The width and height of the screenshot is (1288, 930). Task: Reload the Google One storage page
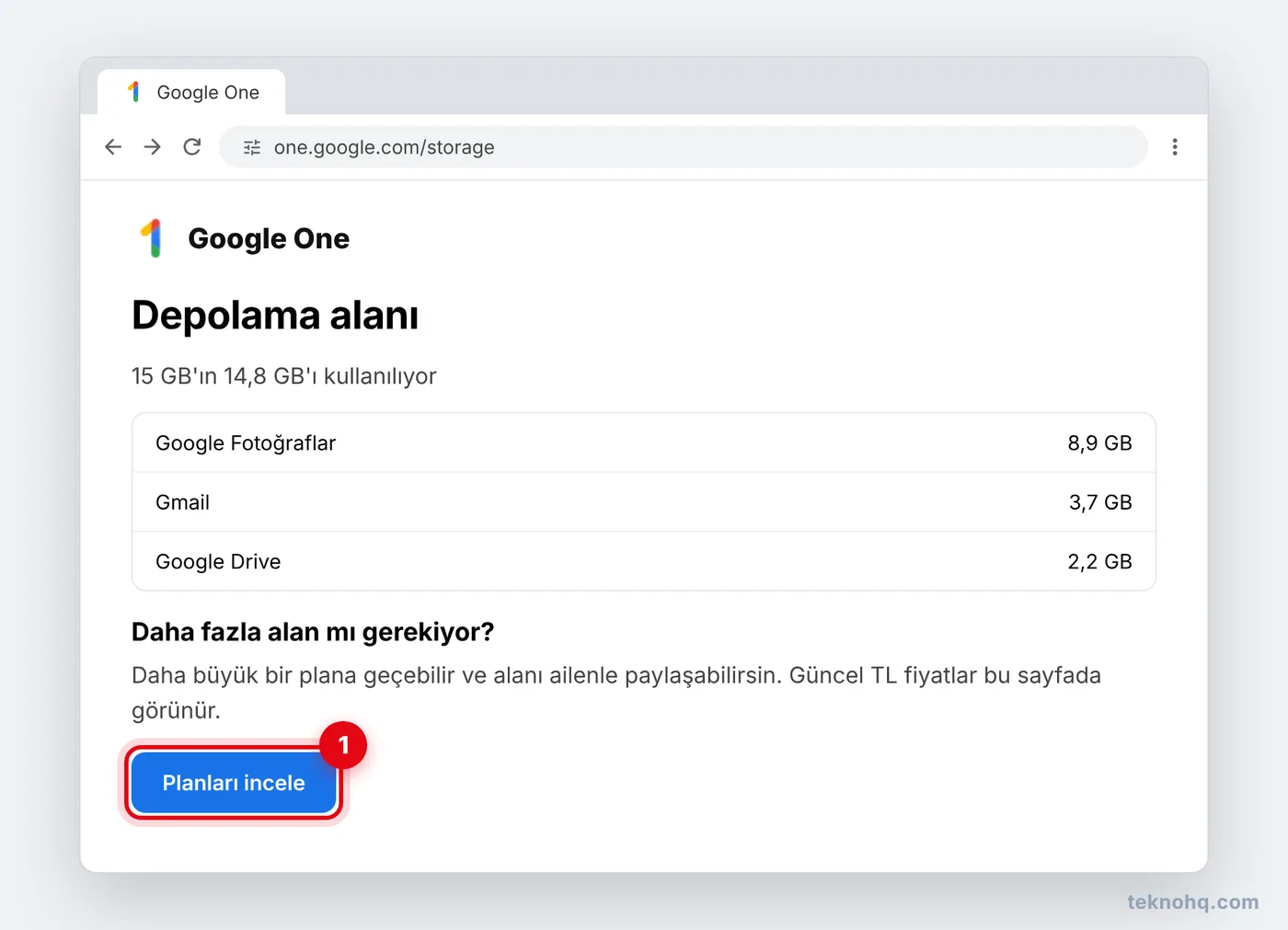pyautogui.click(x=192, y=147)
